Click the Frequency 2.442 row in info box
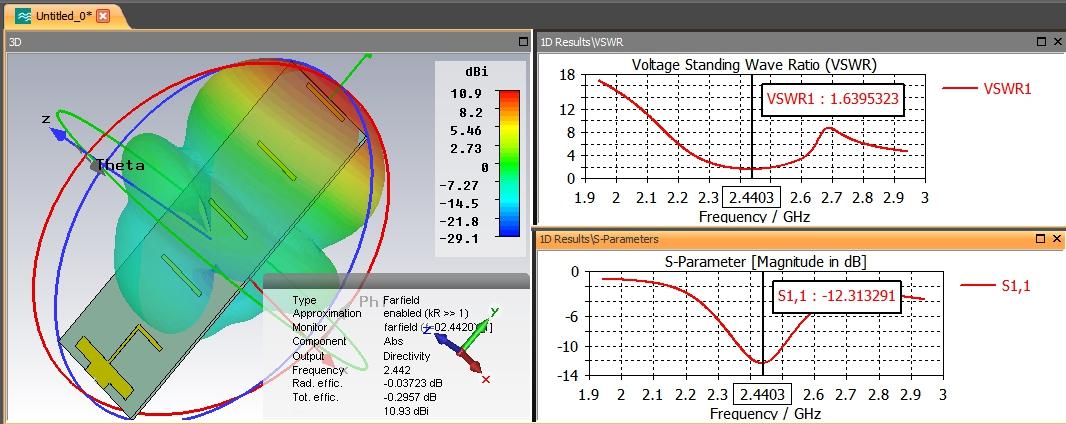This screenshot has height=424, width=1066. 349,370
